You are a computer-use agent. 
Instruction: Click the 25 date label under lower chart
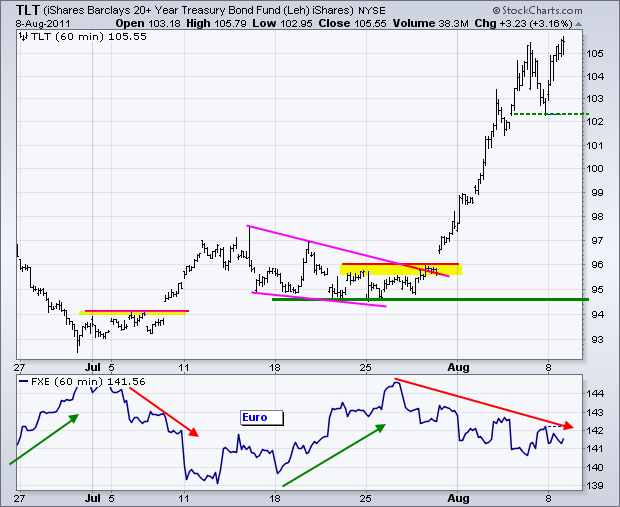click(366, 498)
